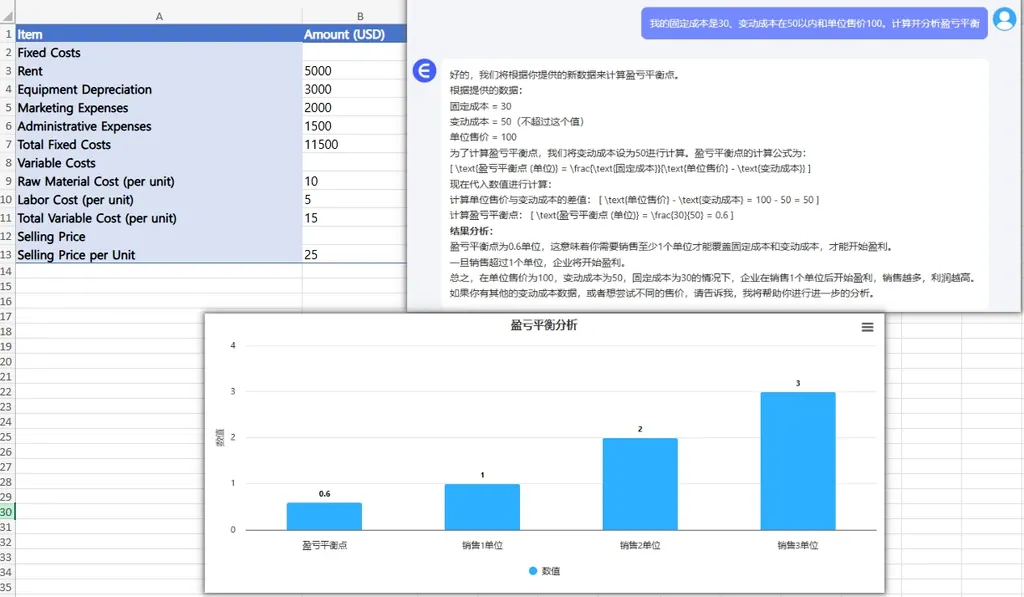1024x597 pixels.
Task: Click the Item header cell
Action: (x=159, y=34)
